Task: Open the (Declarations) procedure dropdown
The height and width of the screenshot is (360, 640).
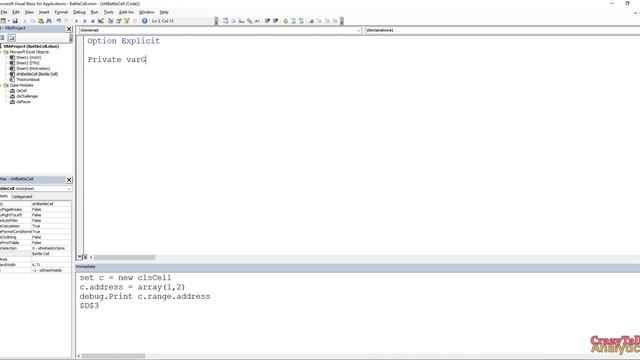Action: (x=502, y=30)
